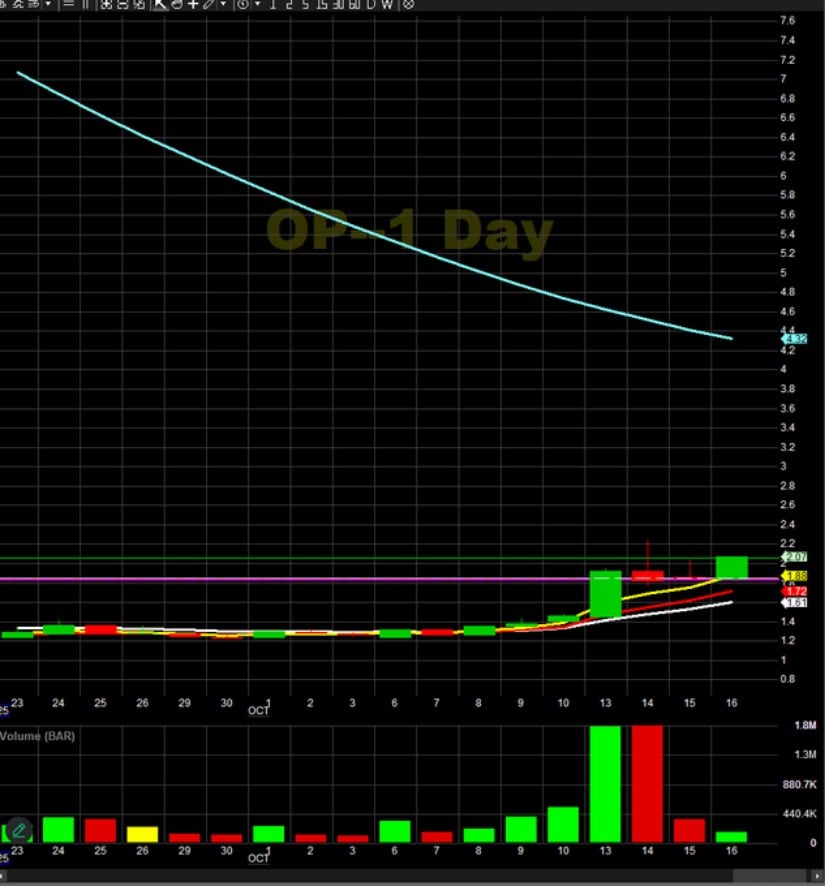Click the large green October 13 candle
The width and height of the screenshot is (825, 886).
coord(606,594)
